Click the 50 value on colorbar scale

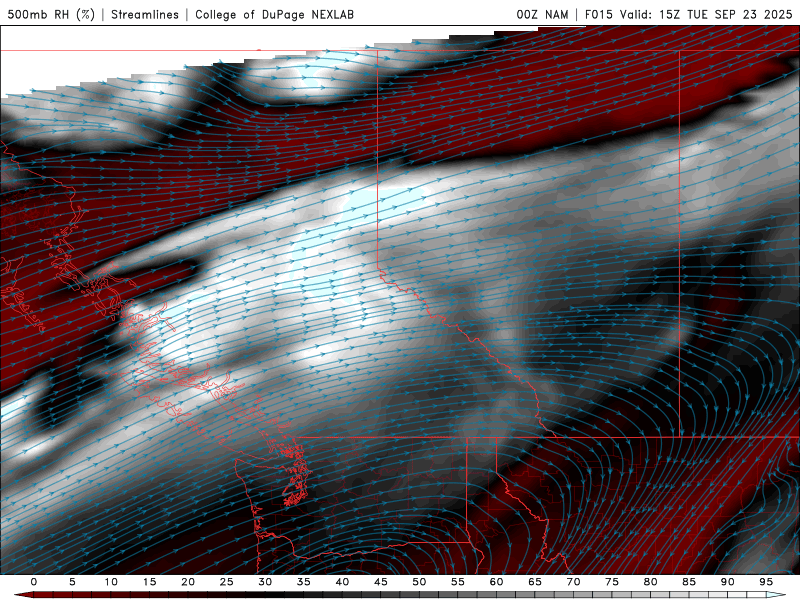tap(419, 582)
